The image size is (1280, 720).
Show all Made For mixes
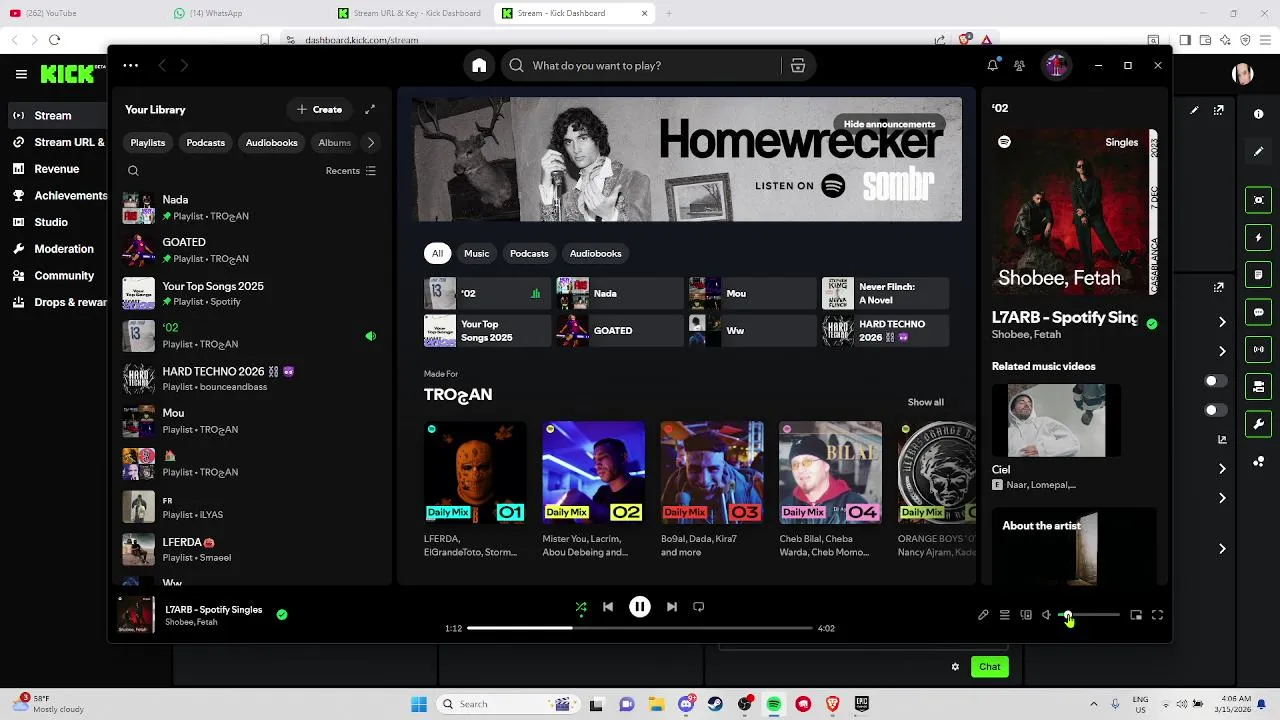(x=925, y=402)
